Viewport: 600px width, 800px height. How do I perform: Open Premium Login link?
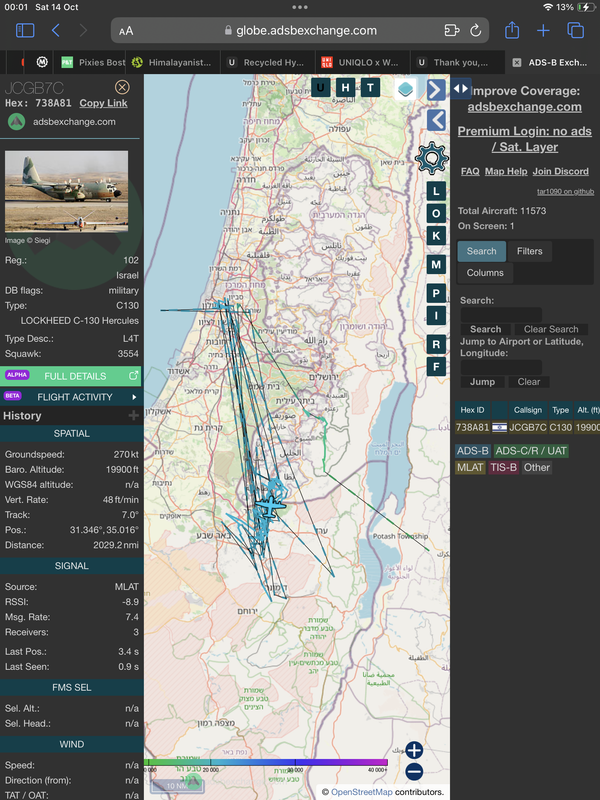point(524,139)
